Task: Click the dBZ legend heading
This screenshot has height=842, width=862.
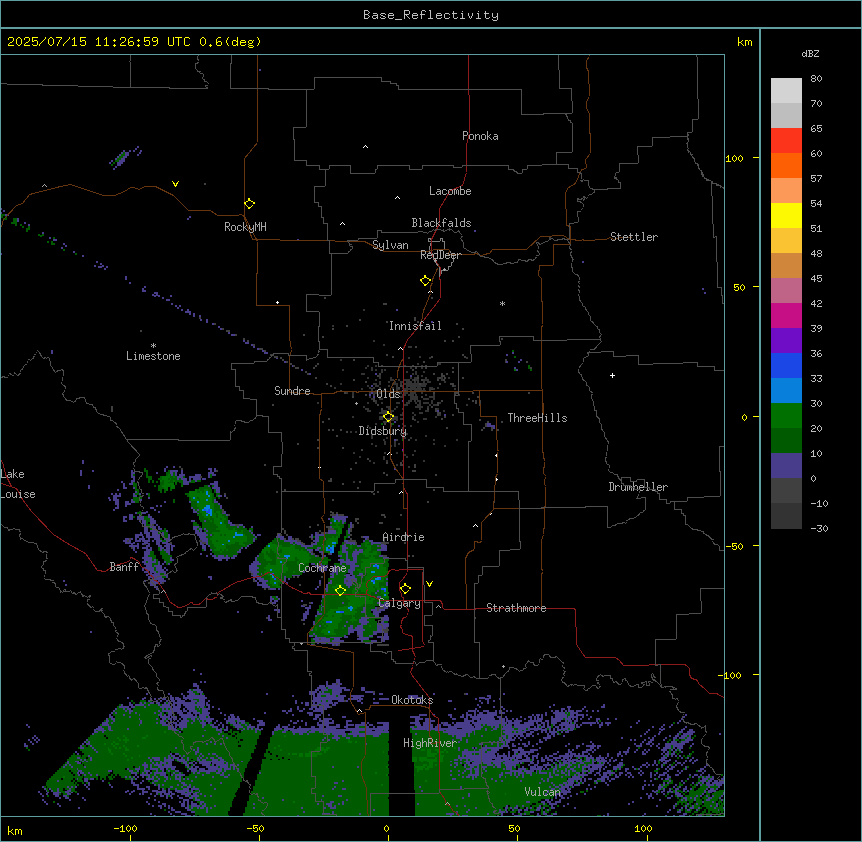Action: (810, 53)
